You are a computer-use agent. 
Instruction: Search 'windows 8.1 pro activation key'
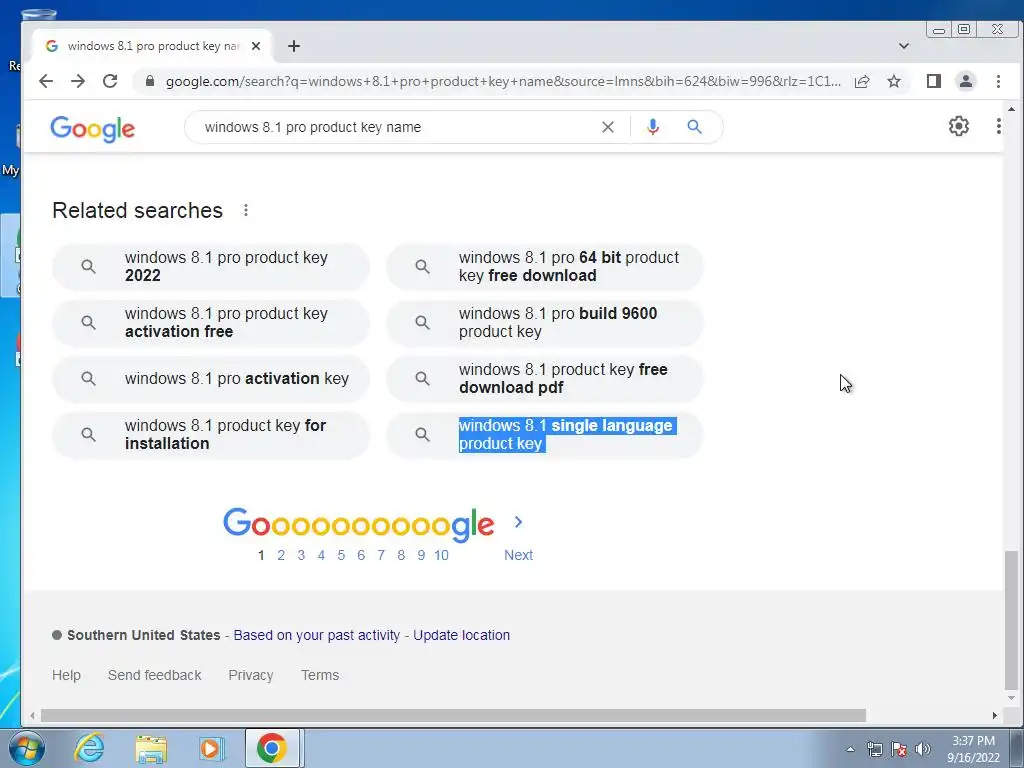(211, 379)
